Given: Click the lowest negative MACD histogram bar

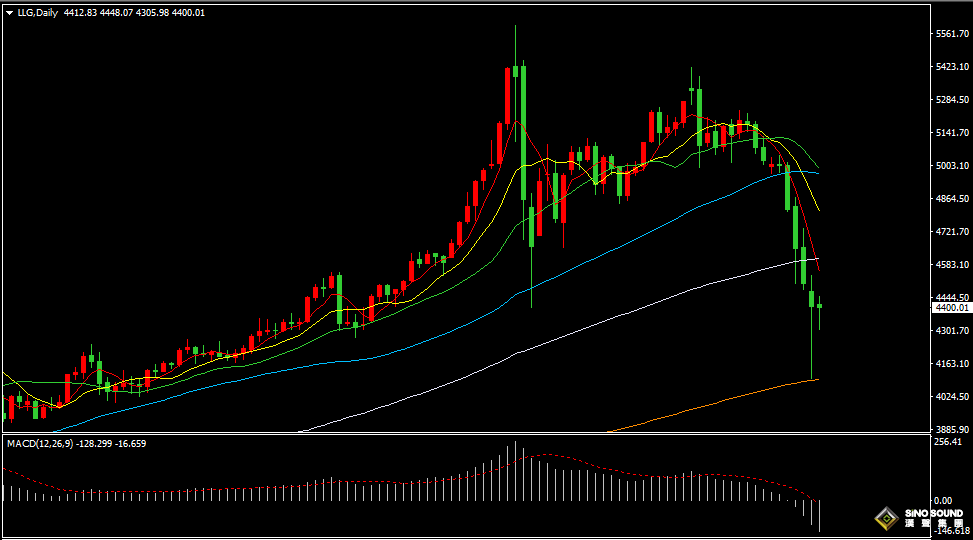Looking at the screenshot, I should click(x=819, y=515).
